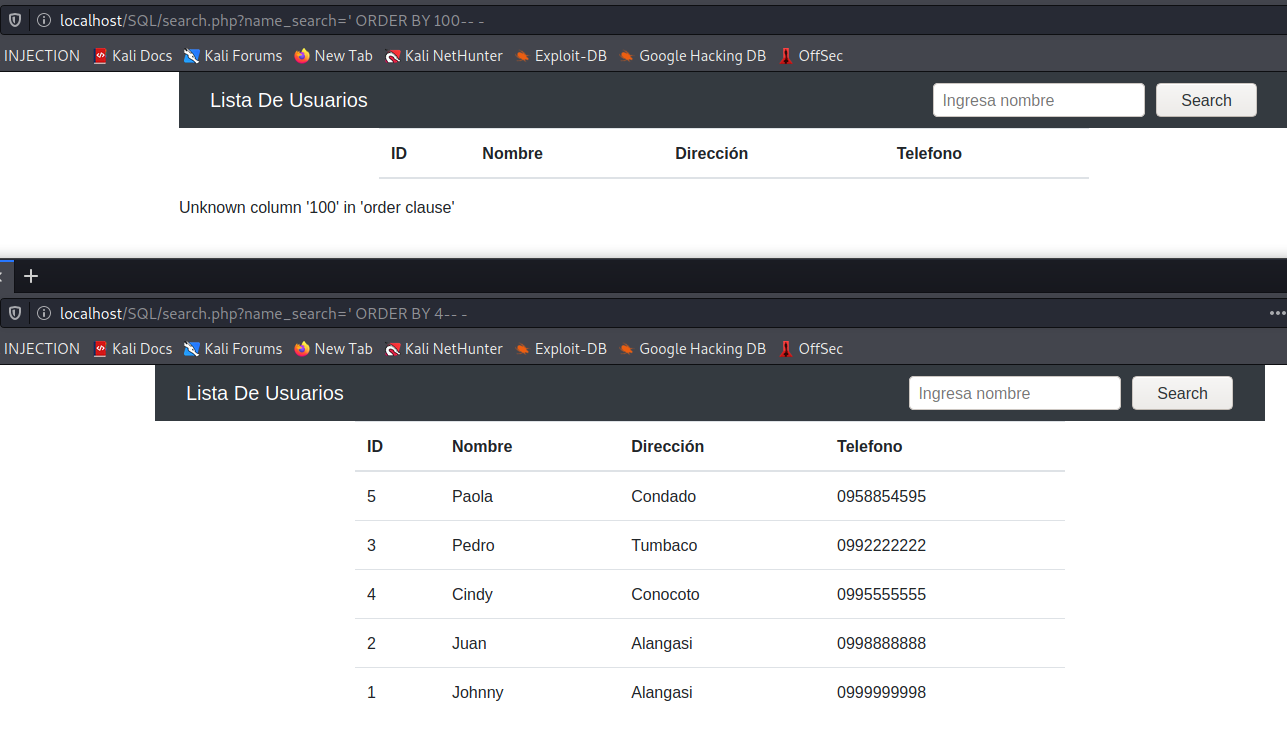Click the Nombre column header in the error page
The width and height of the screenshot is (1287, 734).
(512, 153)
